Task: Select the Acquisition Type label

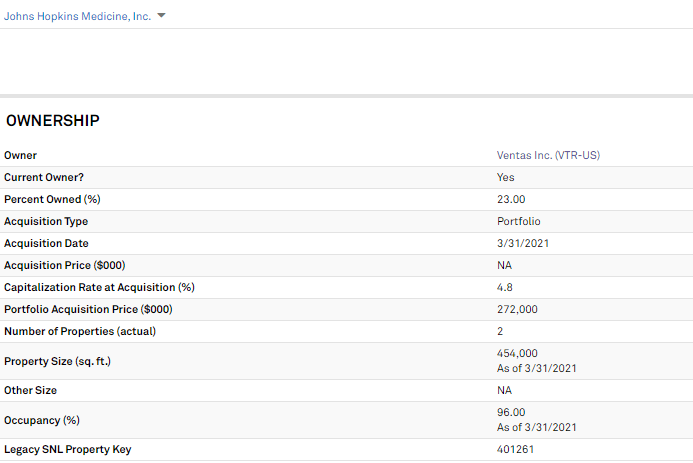Action: tap(46, 221)
